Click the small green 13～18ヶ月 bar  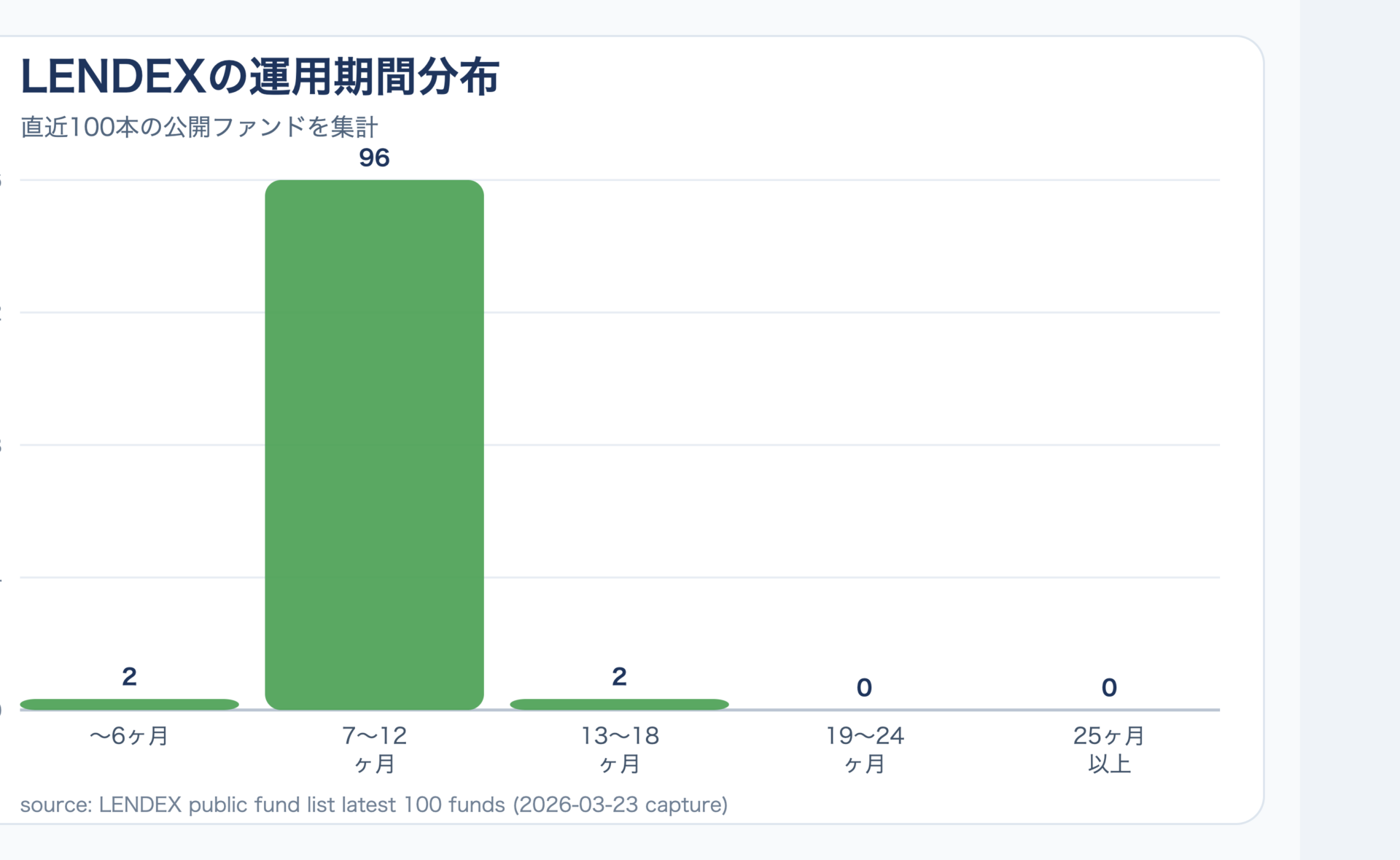619,704
